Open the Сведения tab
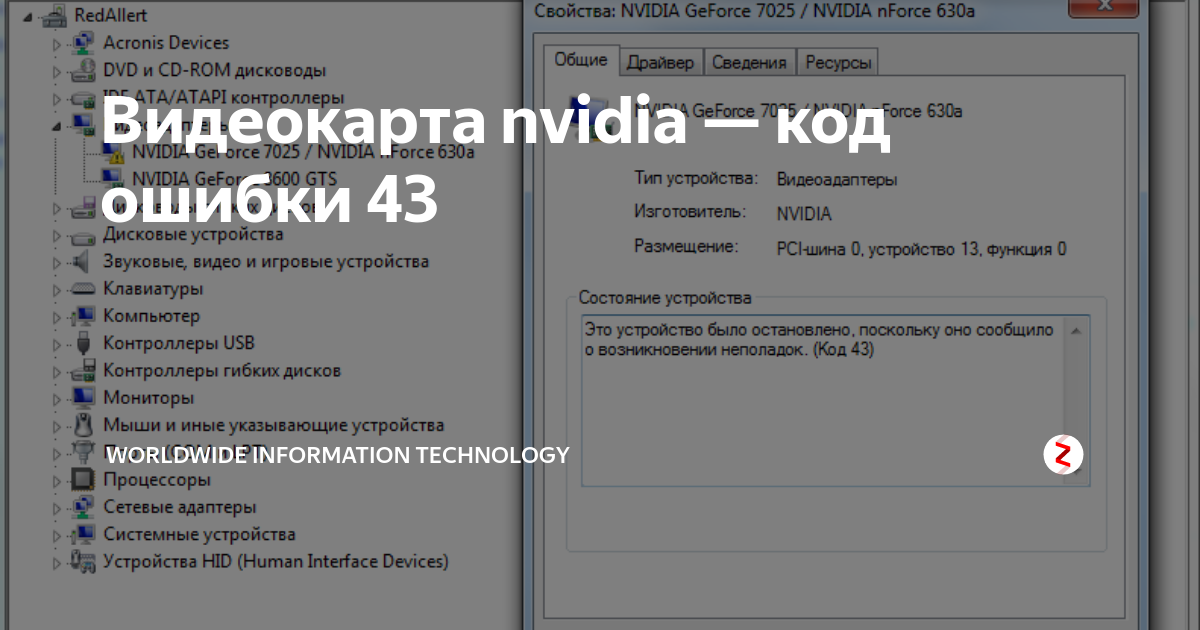The height and width of the screenshot is (630, 1200). [x=749, y=62]
